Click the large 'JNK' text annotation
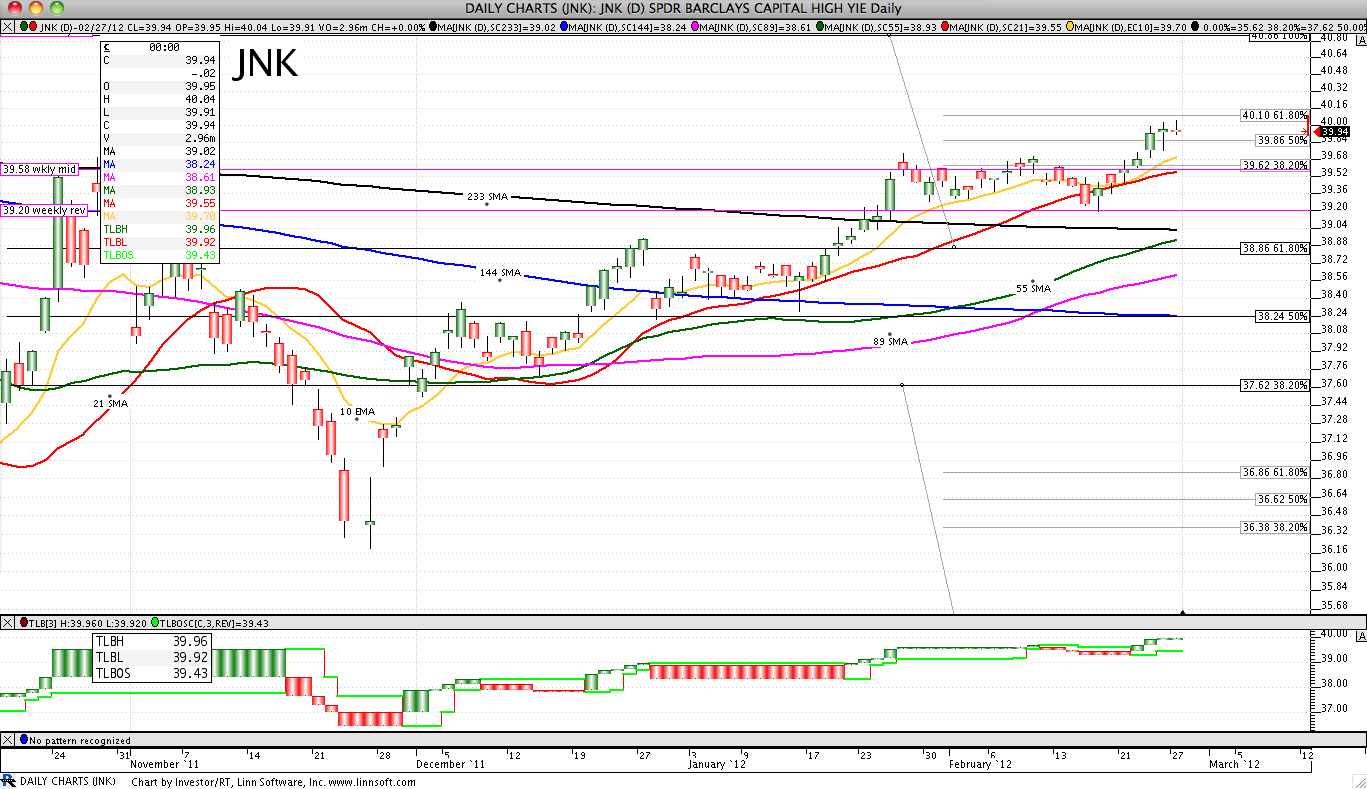Screen dimensions: 1367x789 click(265, 65)
